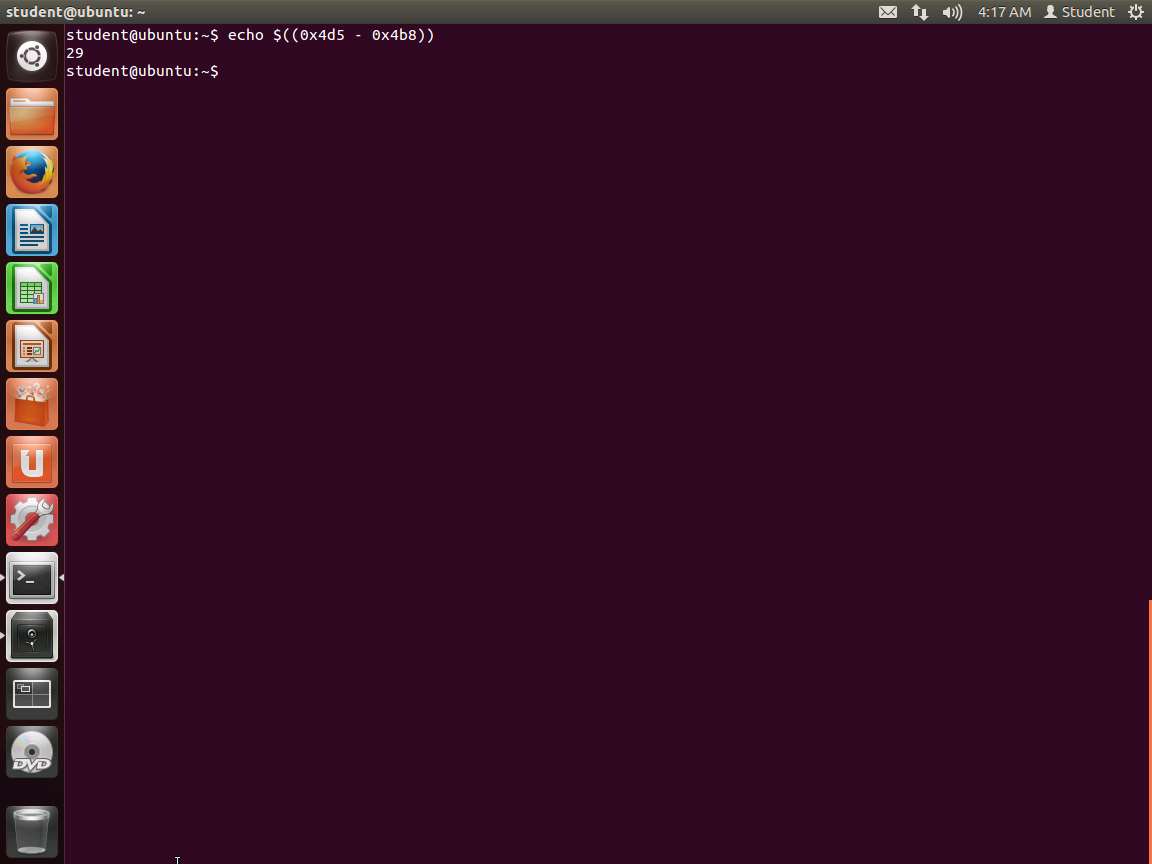
Task: Click the Terminal icon in launcher
Action: pos(32,578)
